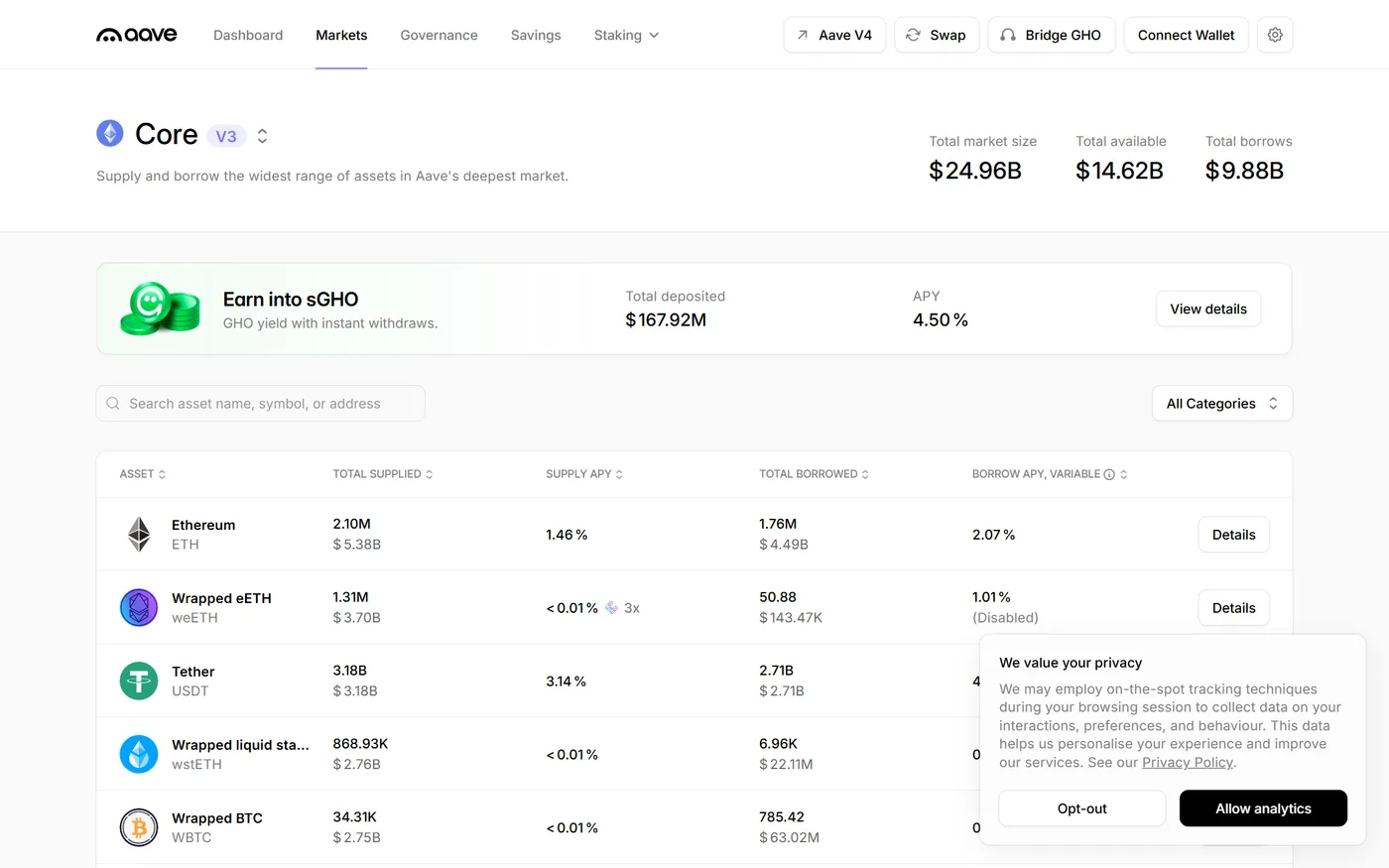View details of sGHO earnings
The width and height of the screenshot is (1389, 868).
click(1208, 309)
